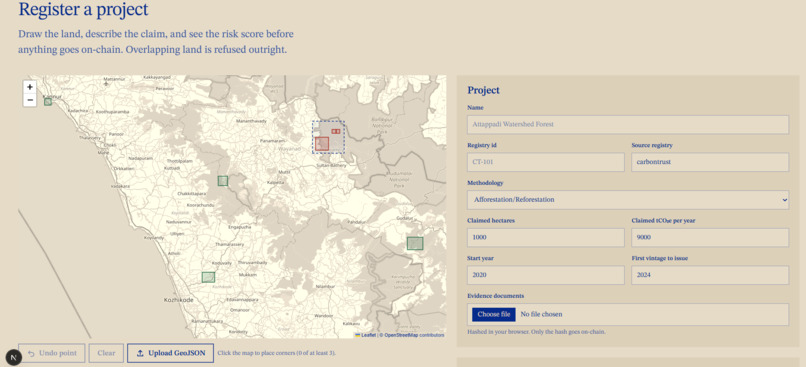Edit the Source registry field
Screen dimensions: 806x367
[x=710, y=162]
